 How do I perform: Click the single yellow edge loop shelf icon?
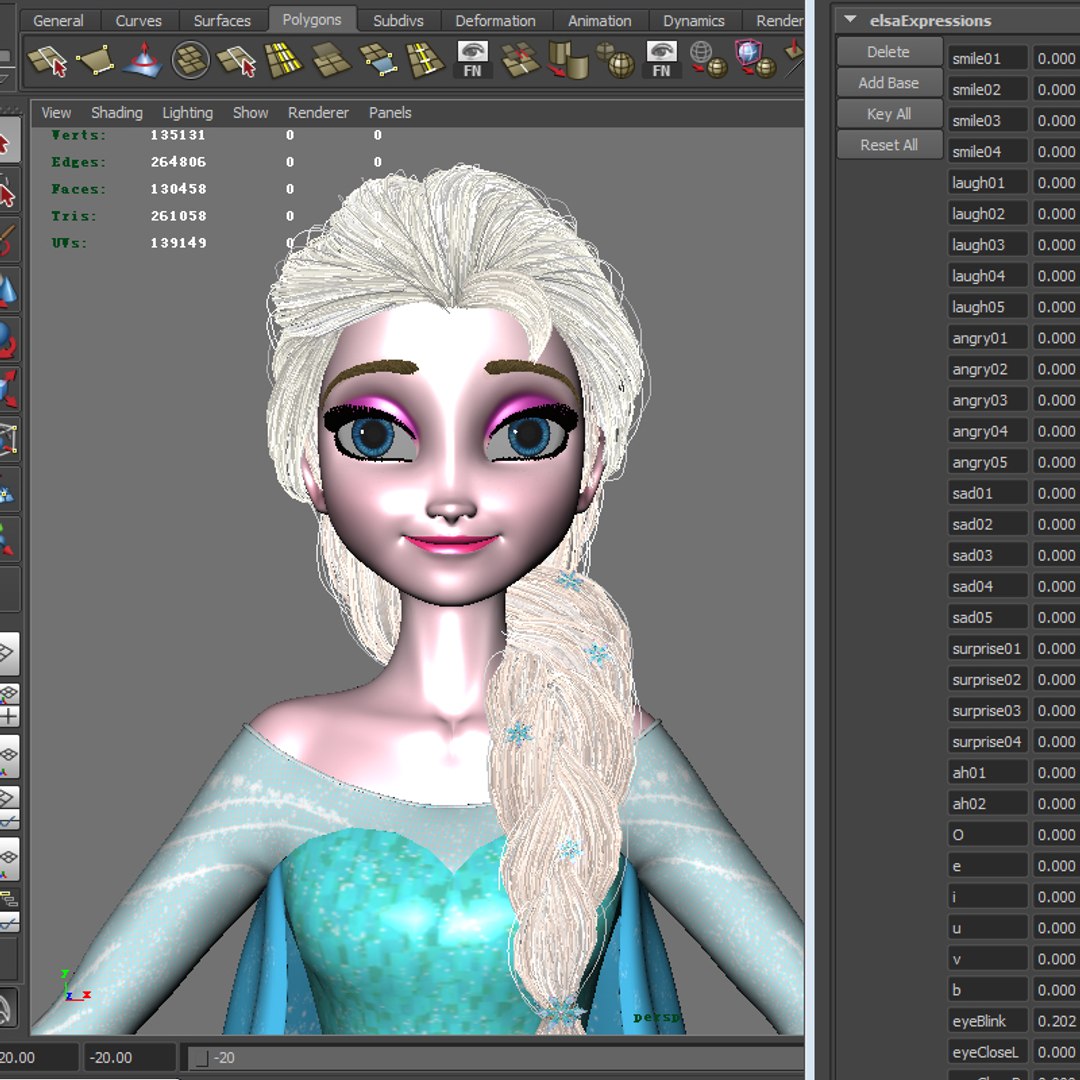pyautogui.click(x=425, y=60)
